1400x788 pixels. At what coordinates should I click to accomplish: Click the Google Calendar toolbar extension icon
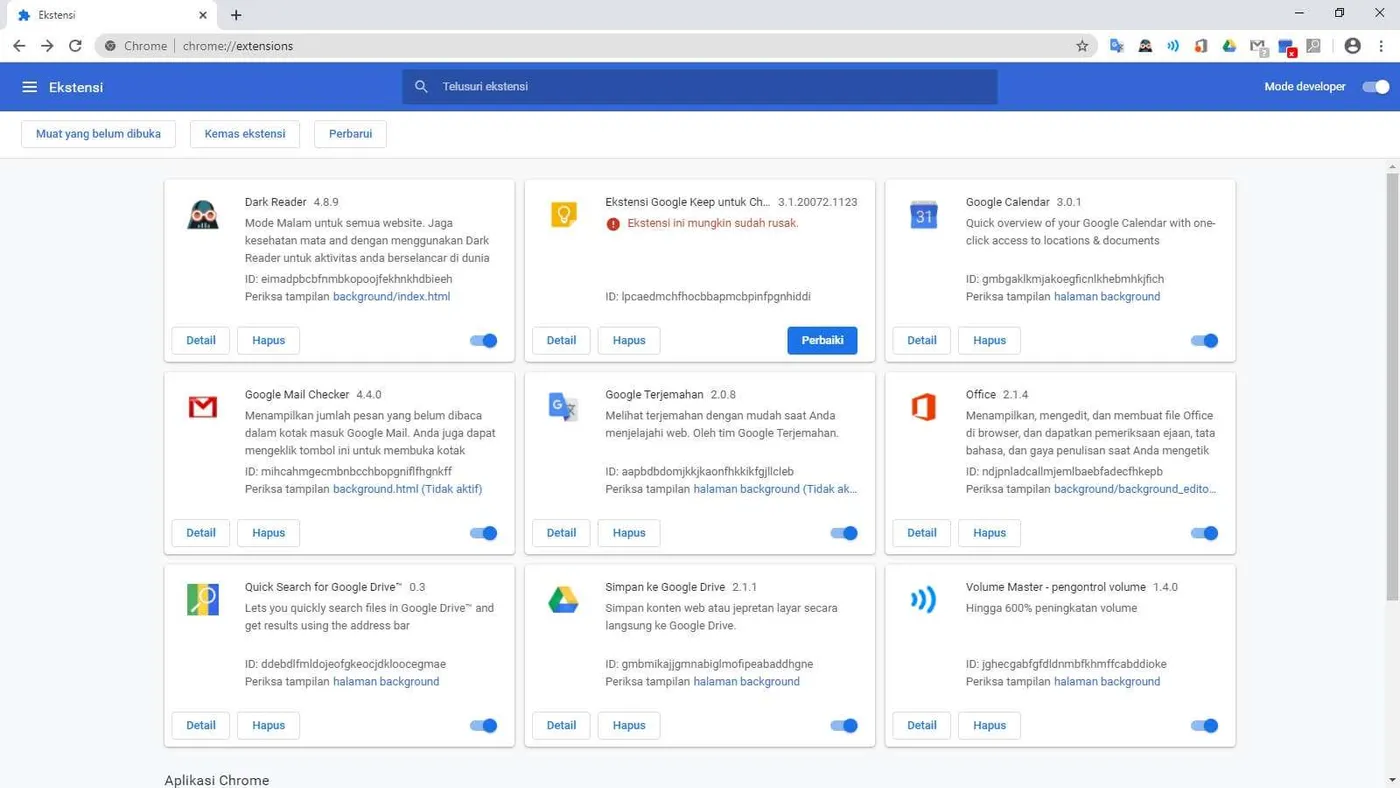1287,46
